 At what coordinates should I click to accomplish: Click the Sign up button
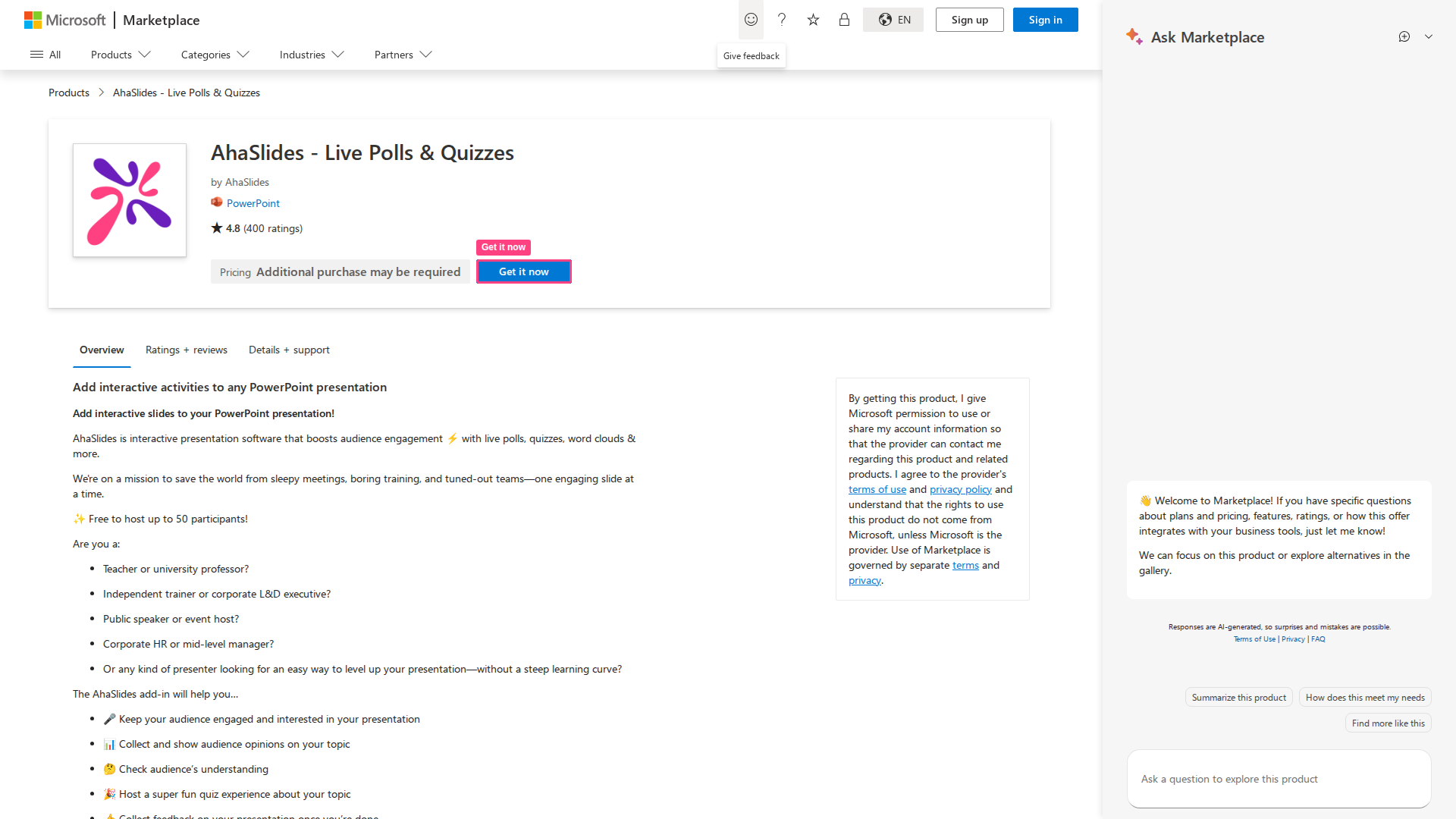969,20
